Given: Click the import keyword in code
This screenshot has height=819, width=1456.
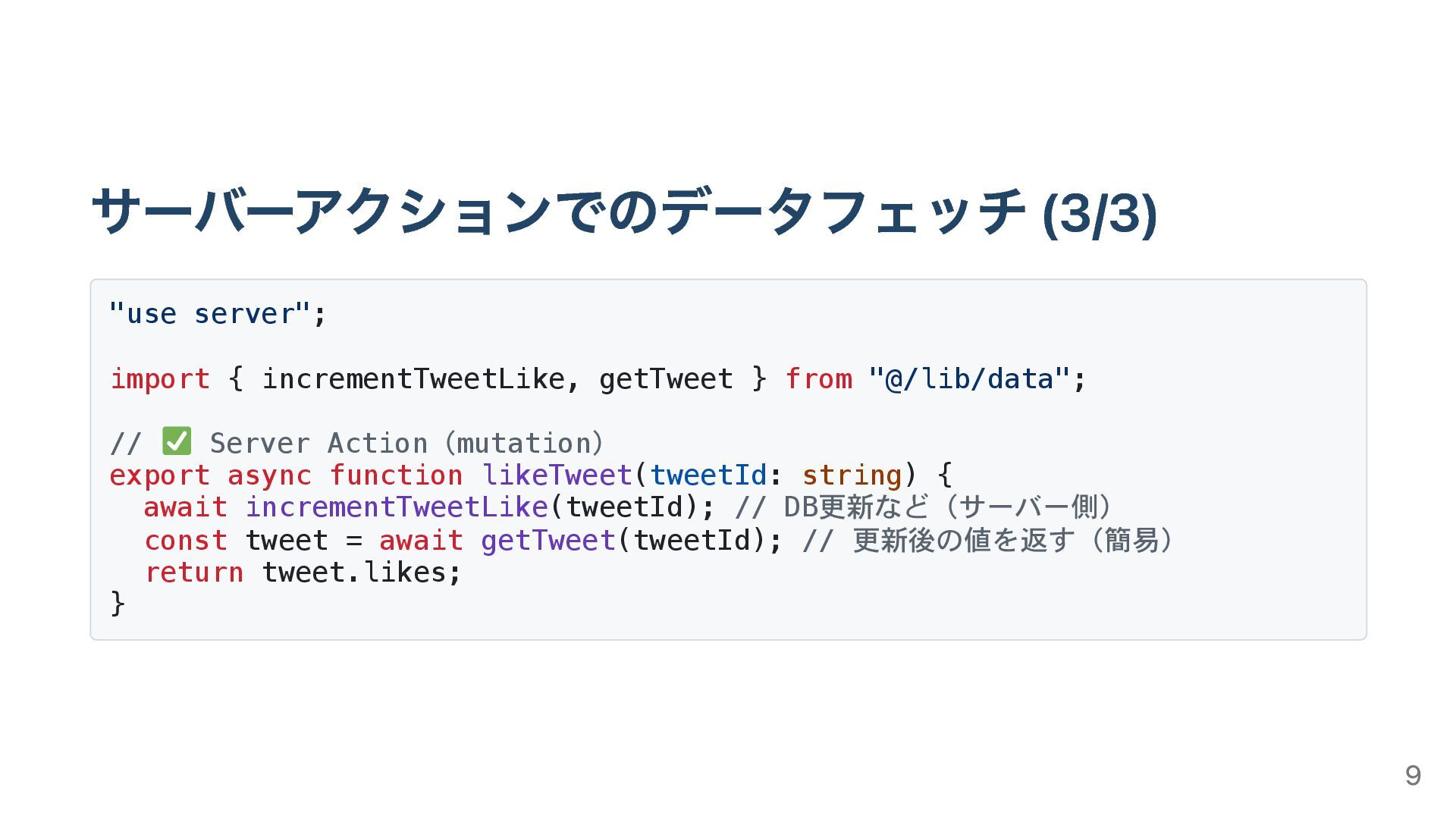Looking at the screenshot, I should (x=160, y=378).
